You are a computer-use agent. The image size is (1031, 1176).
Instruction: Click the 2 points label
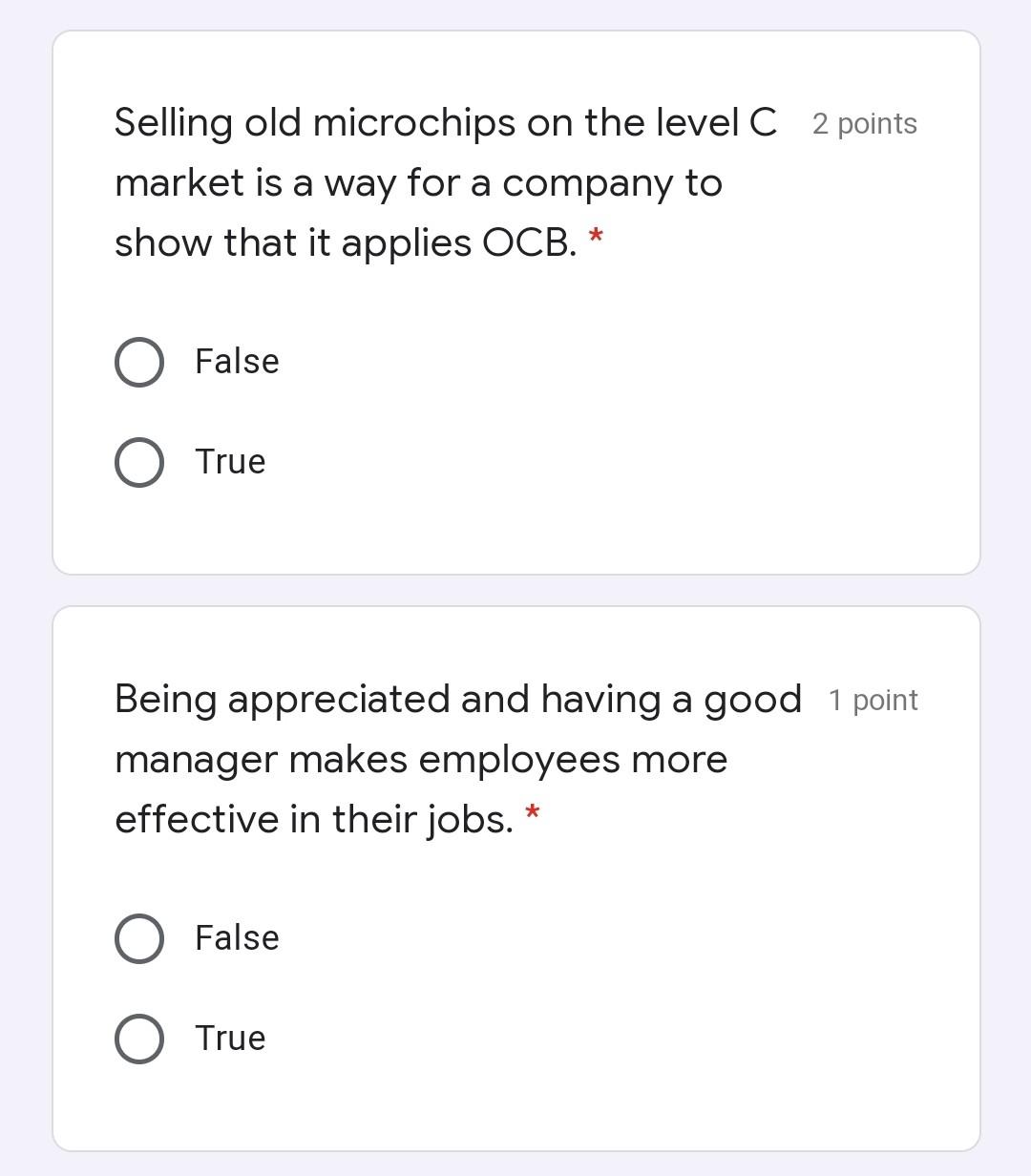863,123
